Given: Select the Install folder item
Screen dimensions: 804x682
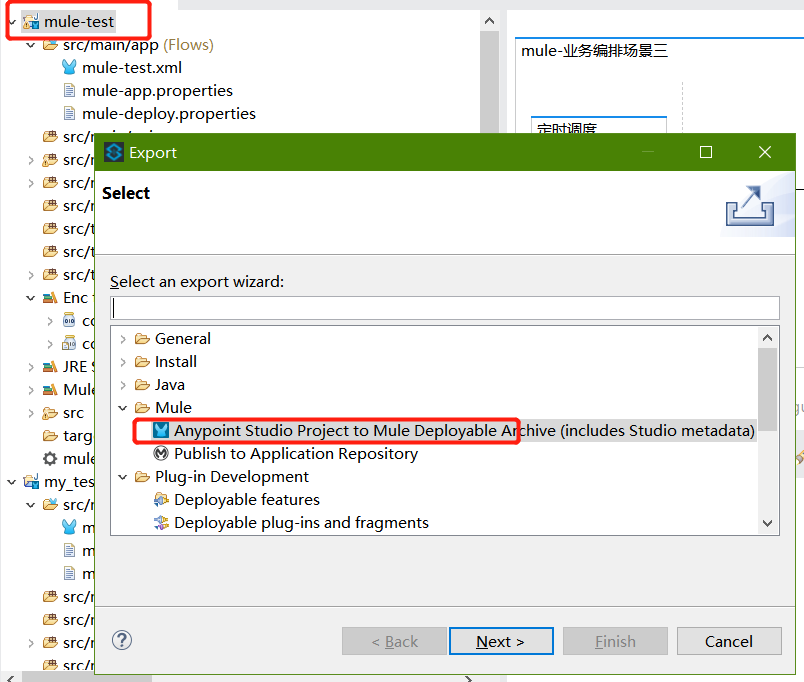Looking at the screenshot, I should (x=175, y=362).
